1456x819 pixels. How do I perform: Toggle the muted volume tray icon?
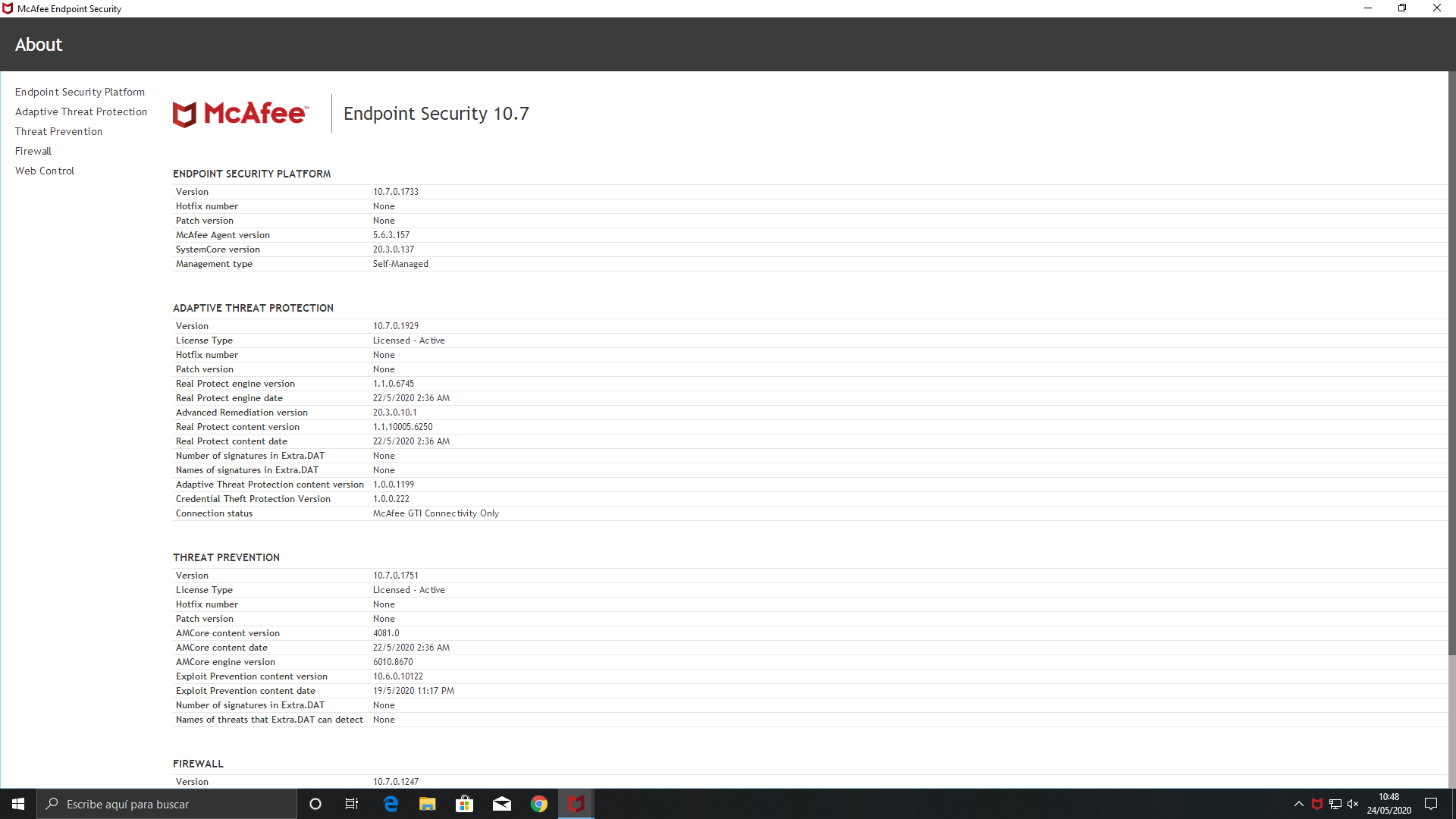coord(1353,804)
